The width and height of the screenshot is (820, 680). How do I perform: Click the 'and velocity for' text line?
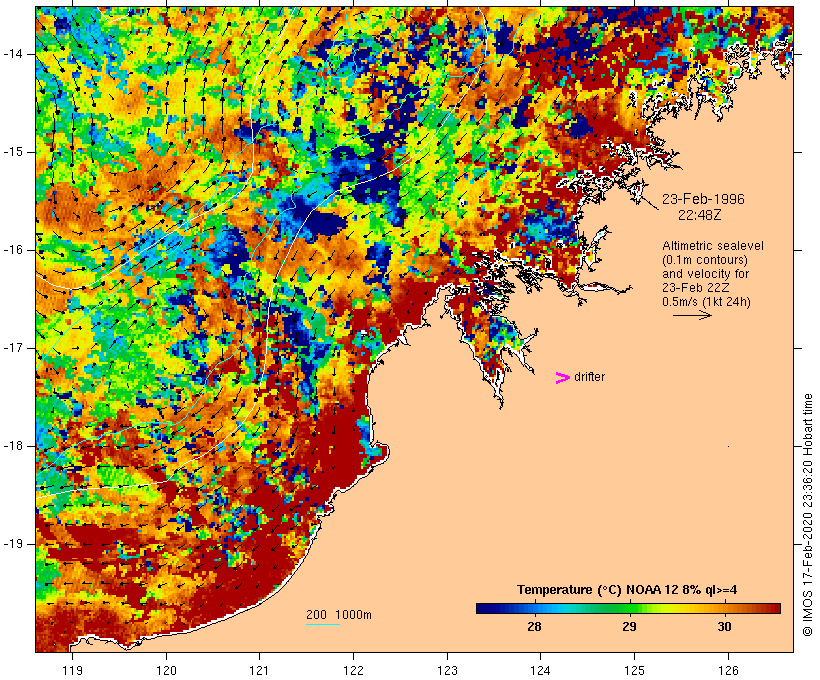click(705, 274)
